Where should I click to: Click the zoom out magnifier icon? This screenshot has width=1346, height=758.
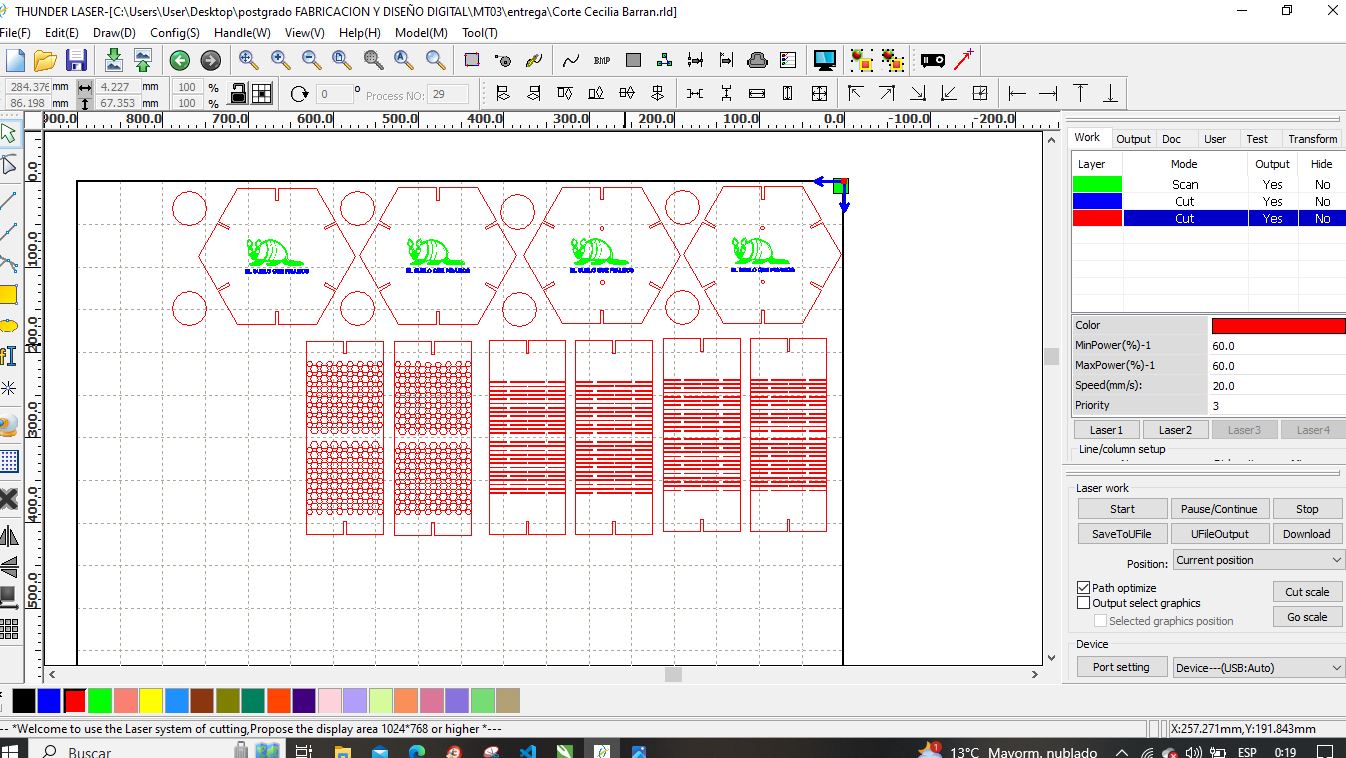311,60
